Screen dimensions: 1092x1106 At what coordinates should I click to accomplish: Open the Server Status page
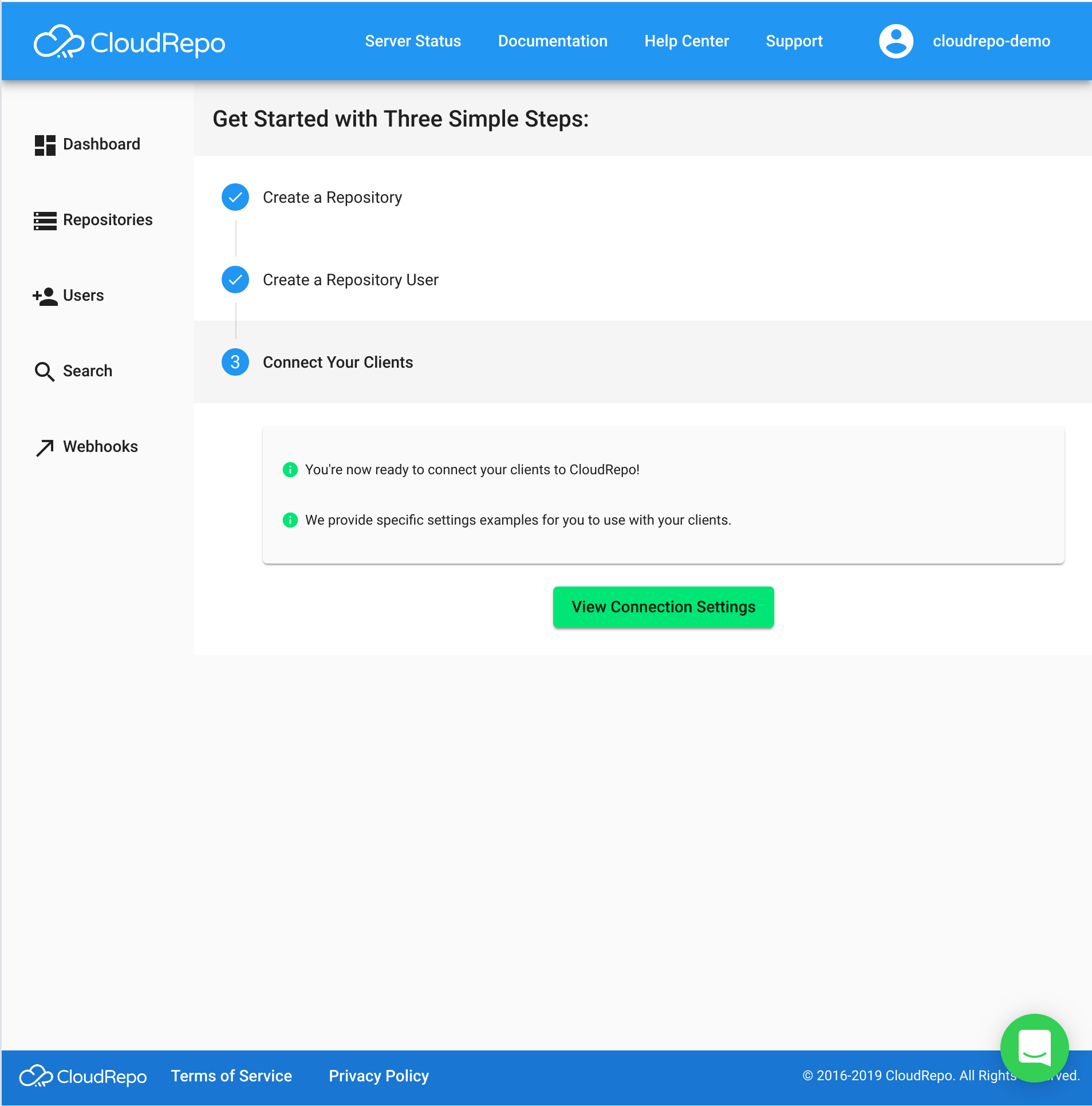pyautogui.click(x=413, y=41)
